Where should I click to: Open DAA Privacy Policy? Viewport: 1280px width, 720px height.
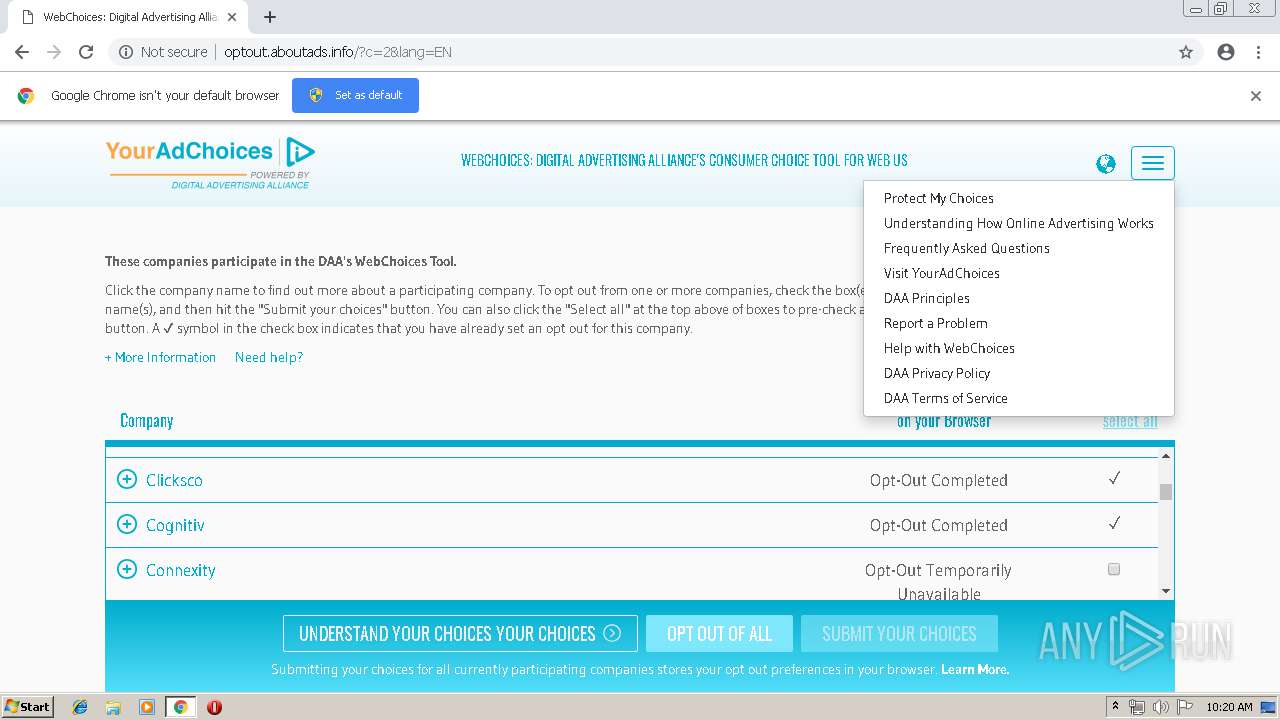(937, 373)
